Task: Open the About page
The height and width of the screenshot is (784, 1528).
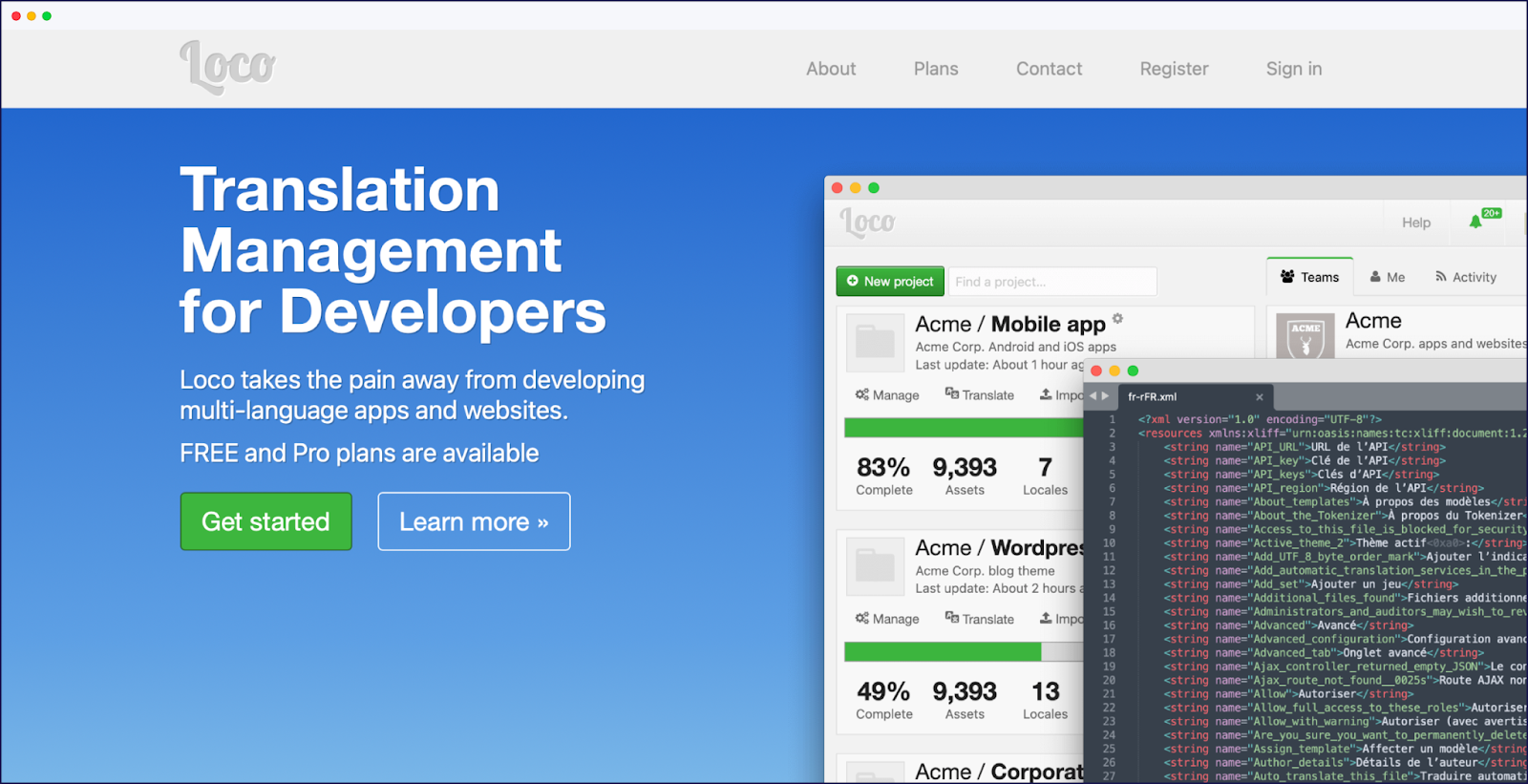Action: [831, 69]
